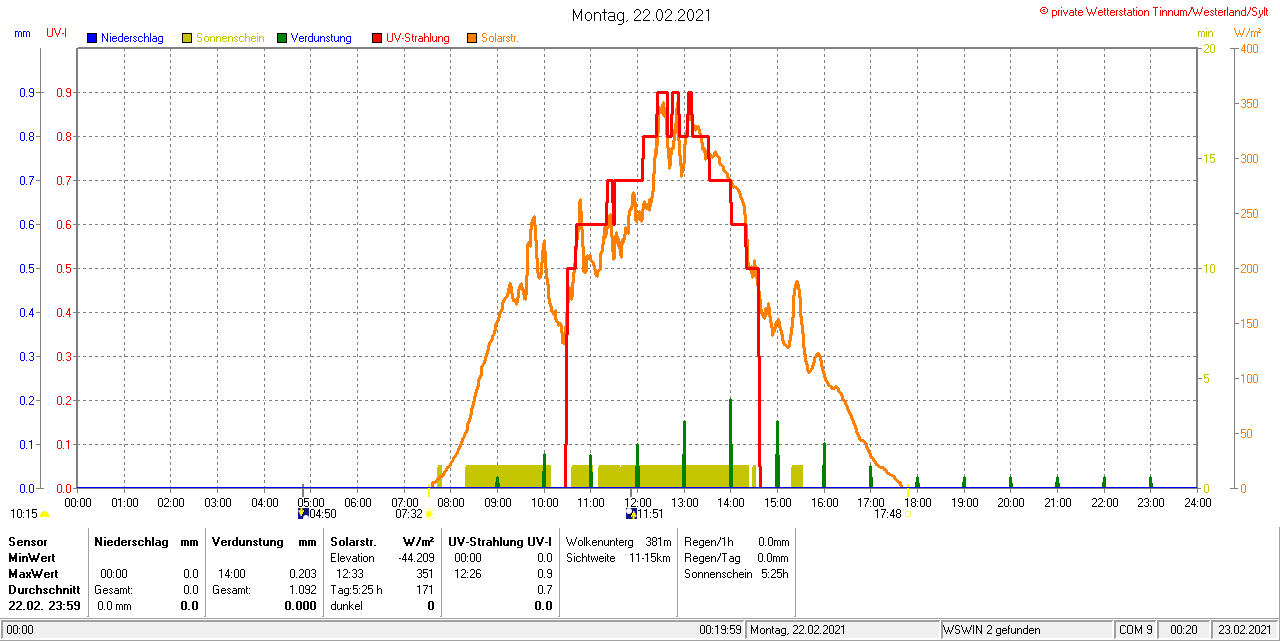This screenshot has width=1280, height=641.
Task: Click the mm axis unit label
Action: 22,33
